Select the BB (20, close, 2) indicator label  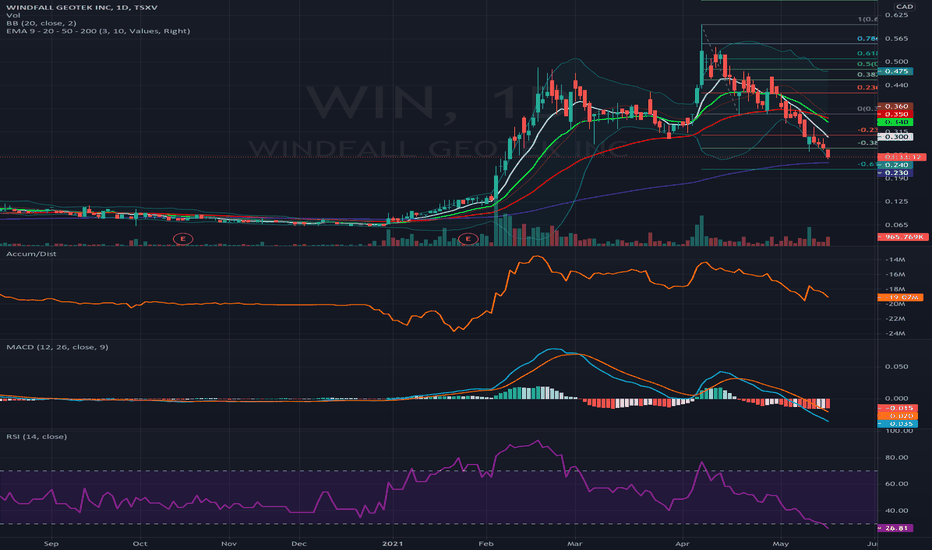(x=41, y=23)
